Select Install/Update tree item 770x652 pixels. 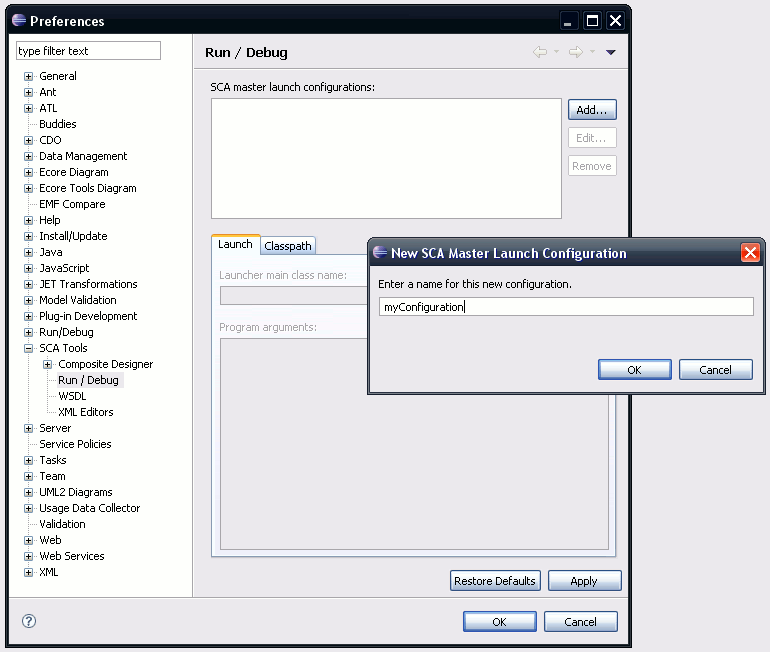click(x=73, y=236)
